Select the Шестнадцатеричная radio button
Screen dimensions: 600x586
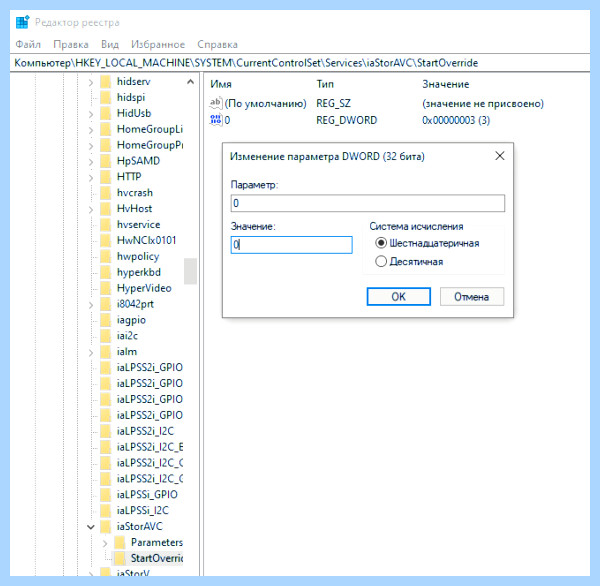381,243
